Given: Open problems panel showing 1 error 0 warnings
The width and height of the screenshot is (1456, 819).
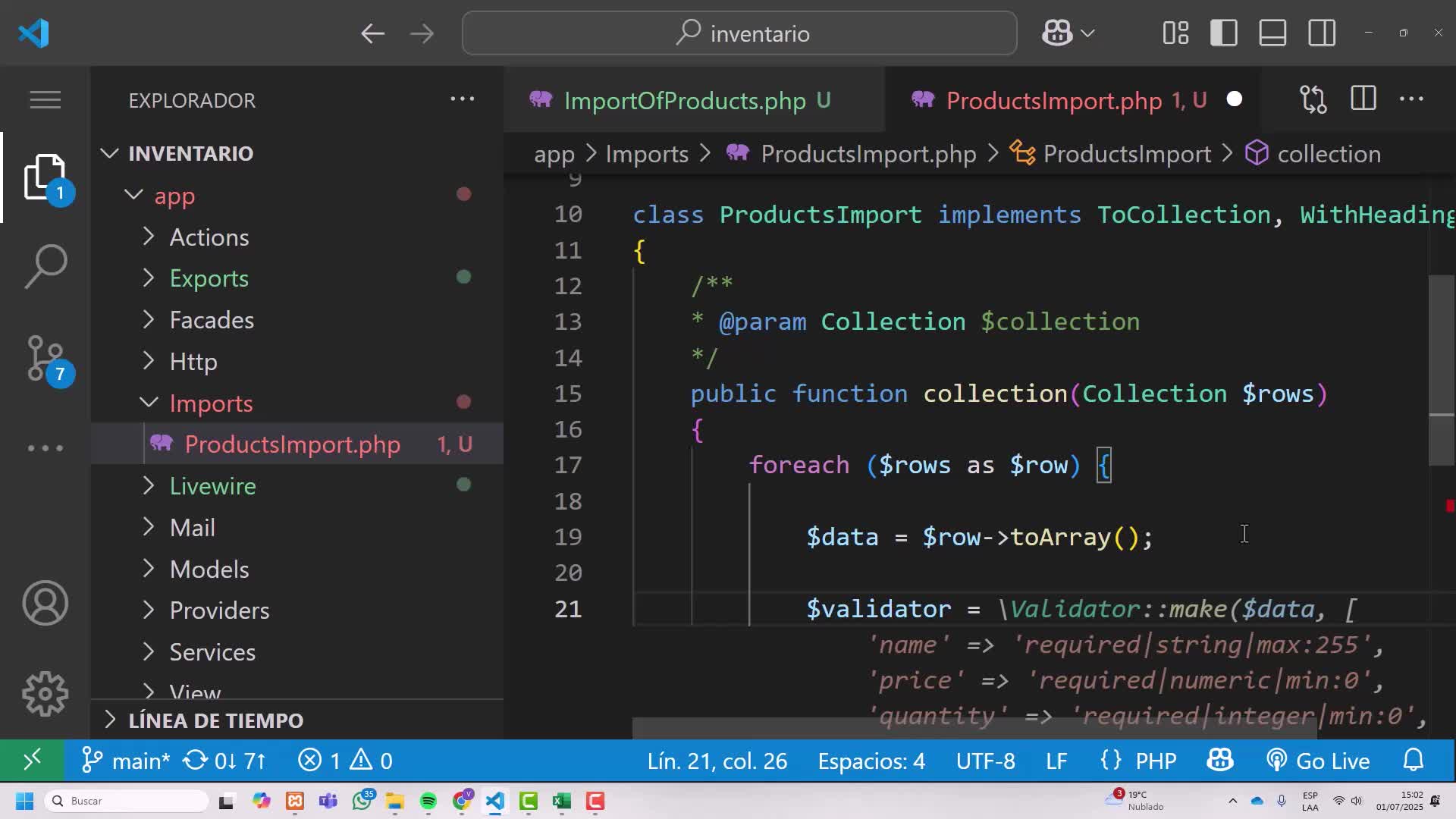Looking at the screenshot, I should pyautogui.click(x=345, y=761).
